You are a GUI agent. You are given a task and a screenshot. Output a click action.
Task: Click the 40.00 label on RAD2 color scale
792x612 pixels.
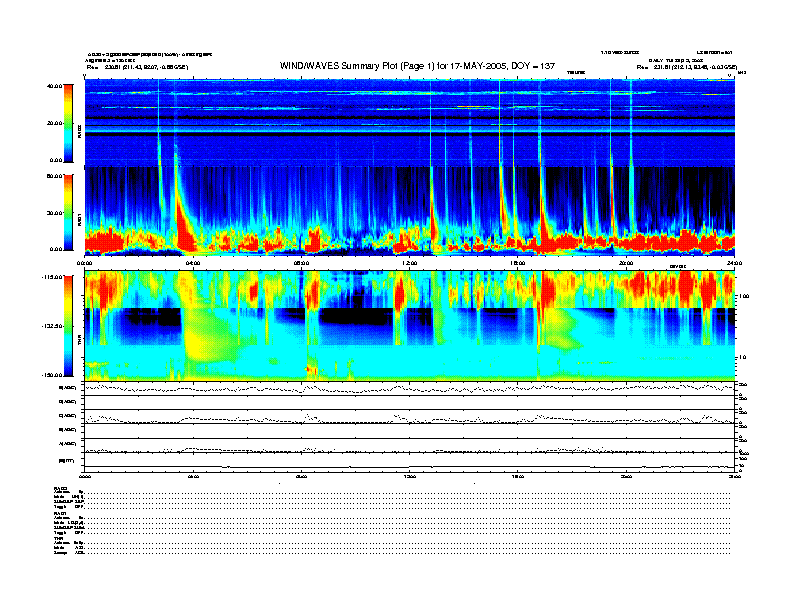click(54, 86)
